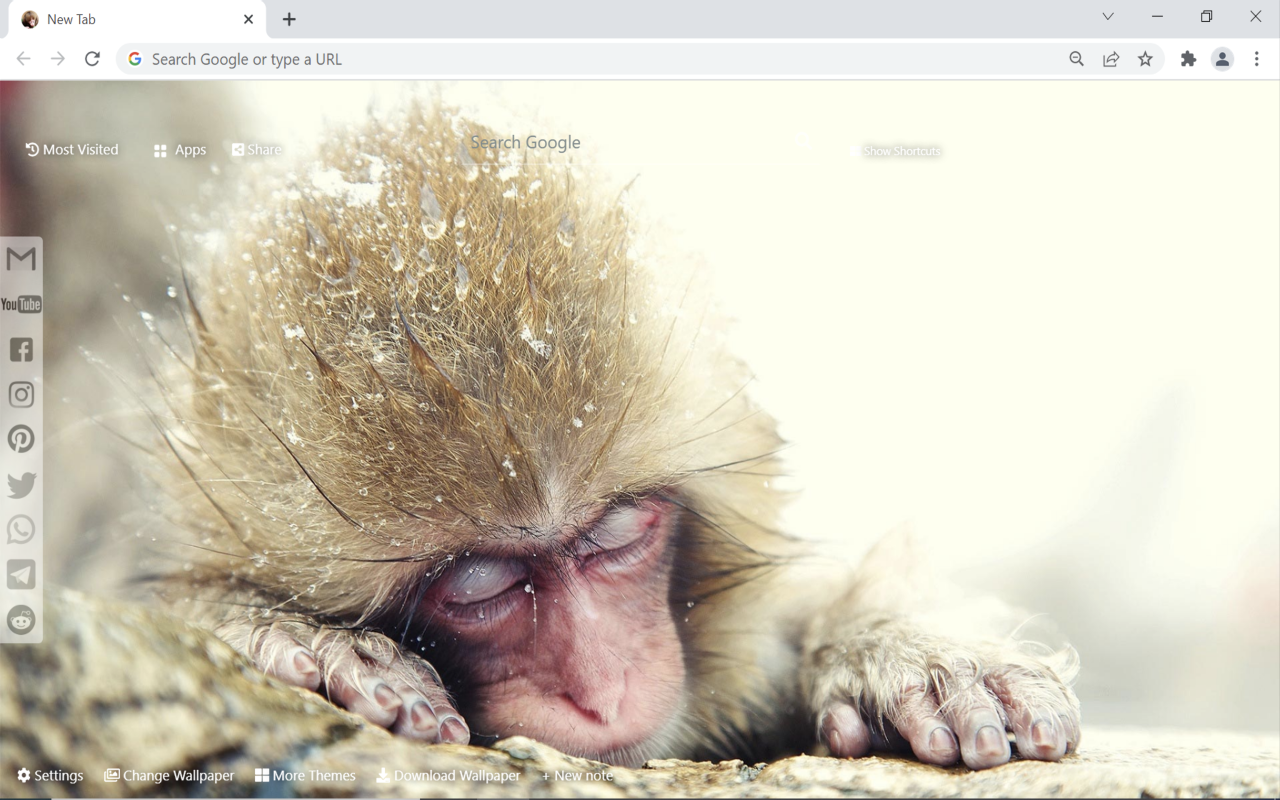Screen dimensions: 1280x800
Task: Open the tab search dropdown arrow
Action: [1108, 17]
